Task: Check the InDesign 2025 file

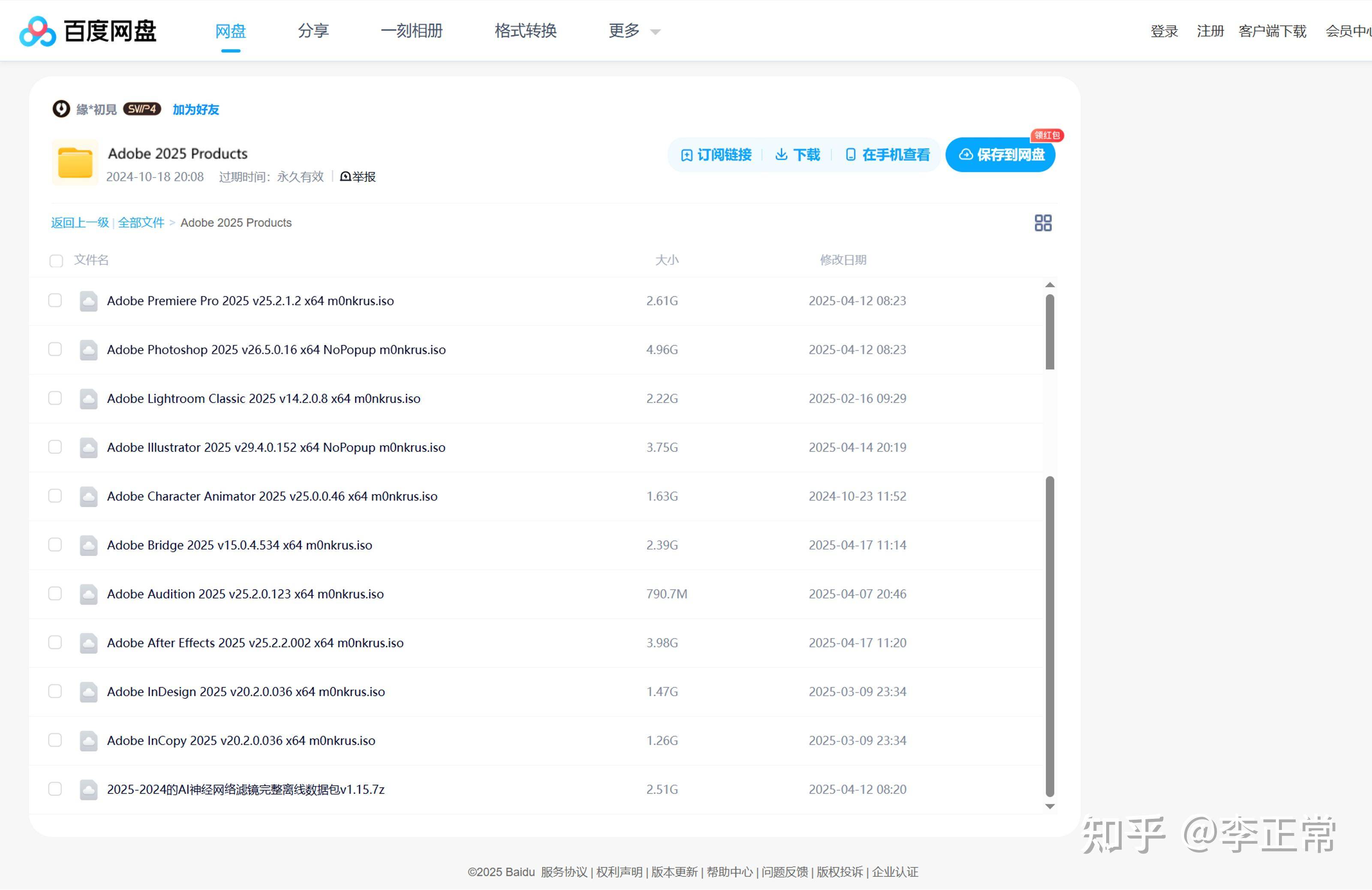Action: tap(55, 691)
